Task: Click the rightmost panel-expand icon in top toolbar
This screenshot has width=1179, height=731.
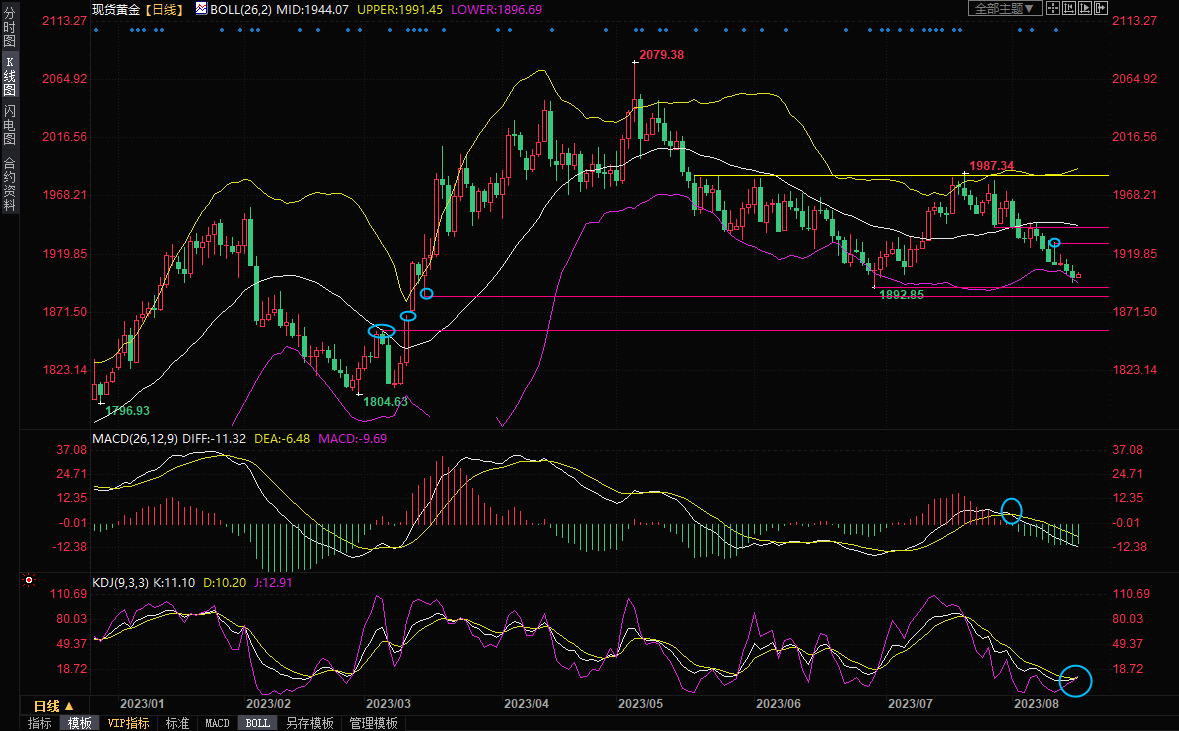Action: [x=1101, y=8]
